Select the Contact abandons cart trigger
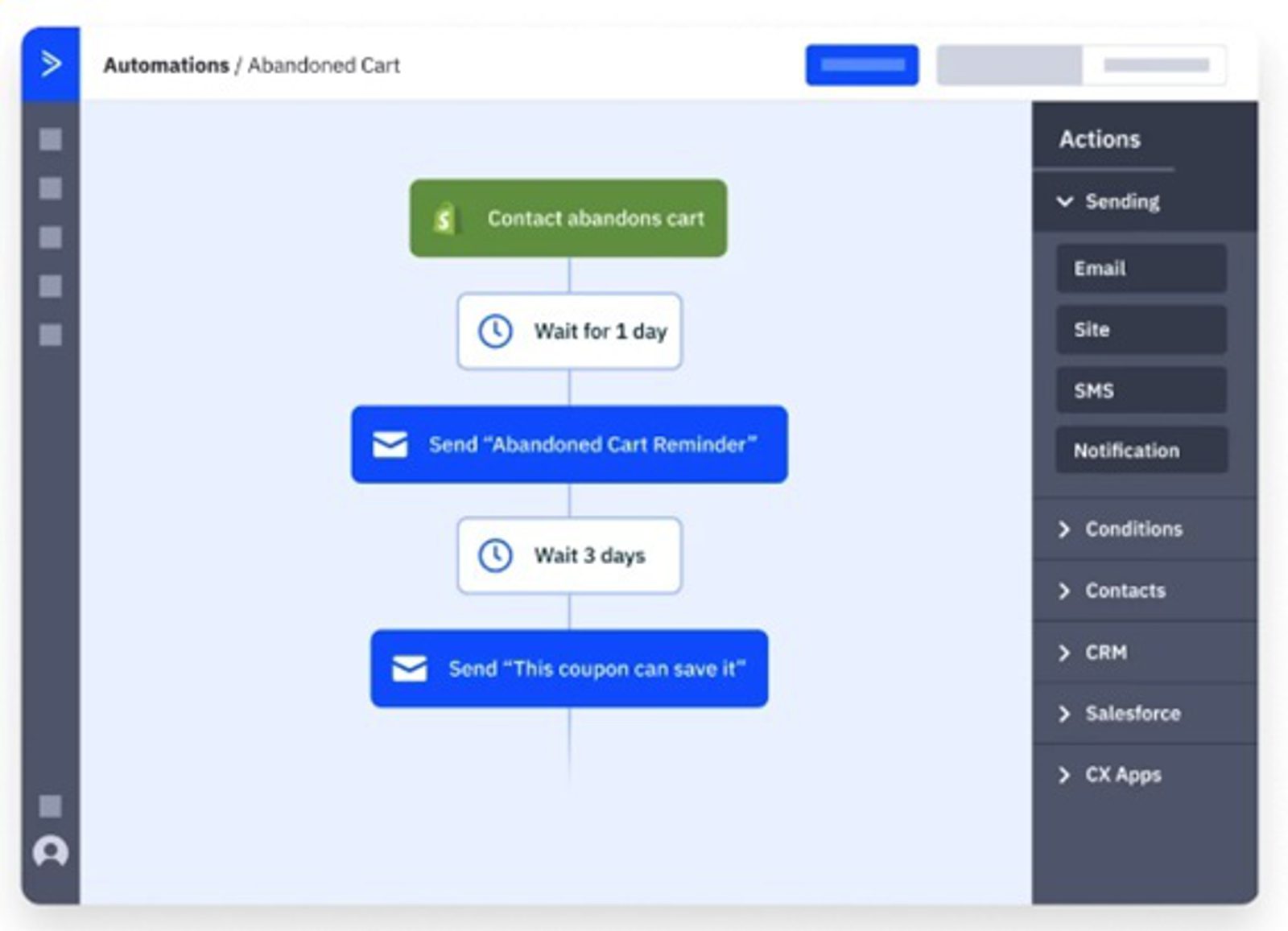 coord(568,218)
